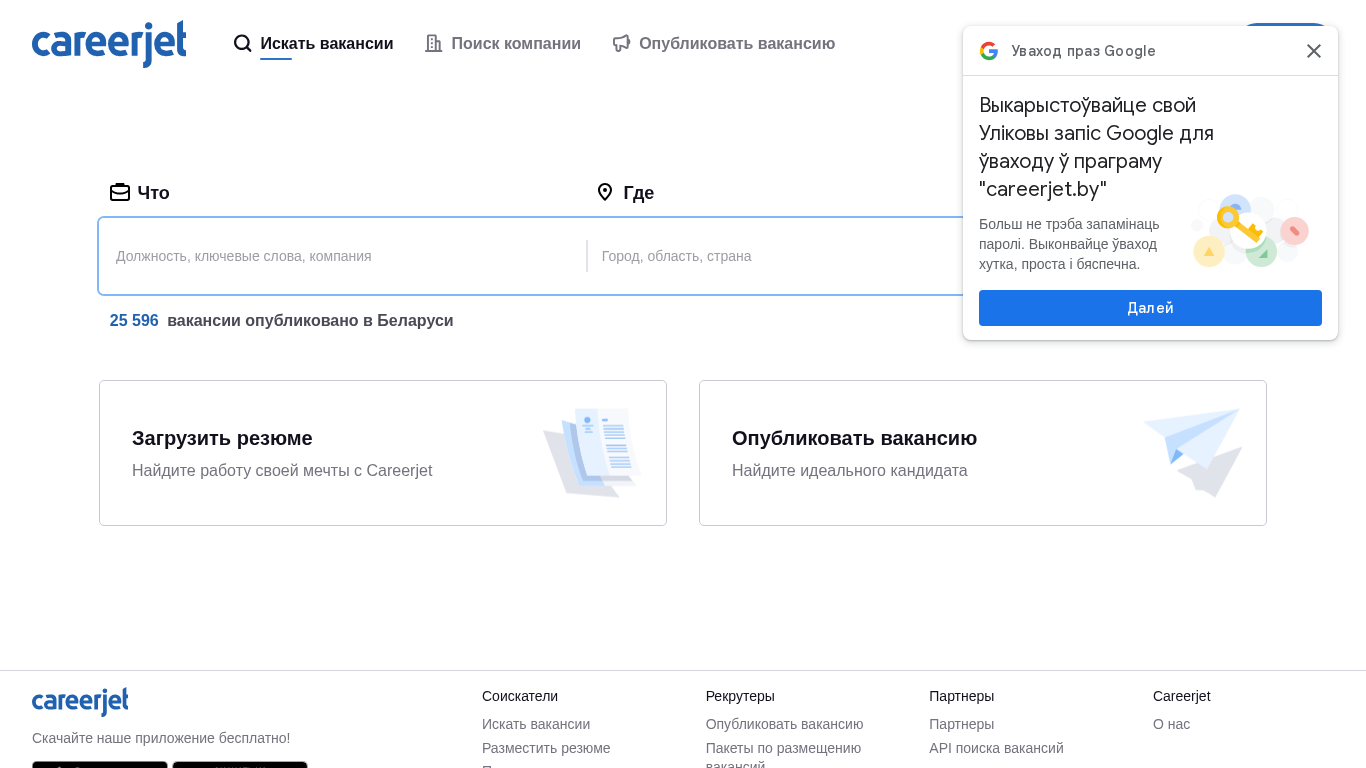Screen dimensions: 1366x768
Task: Click the paper plane illustration
Action: click(1194, 452)
